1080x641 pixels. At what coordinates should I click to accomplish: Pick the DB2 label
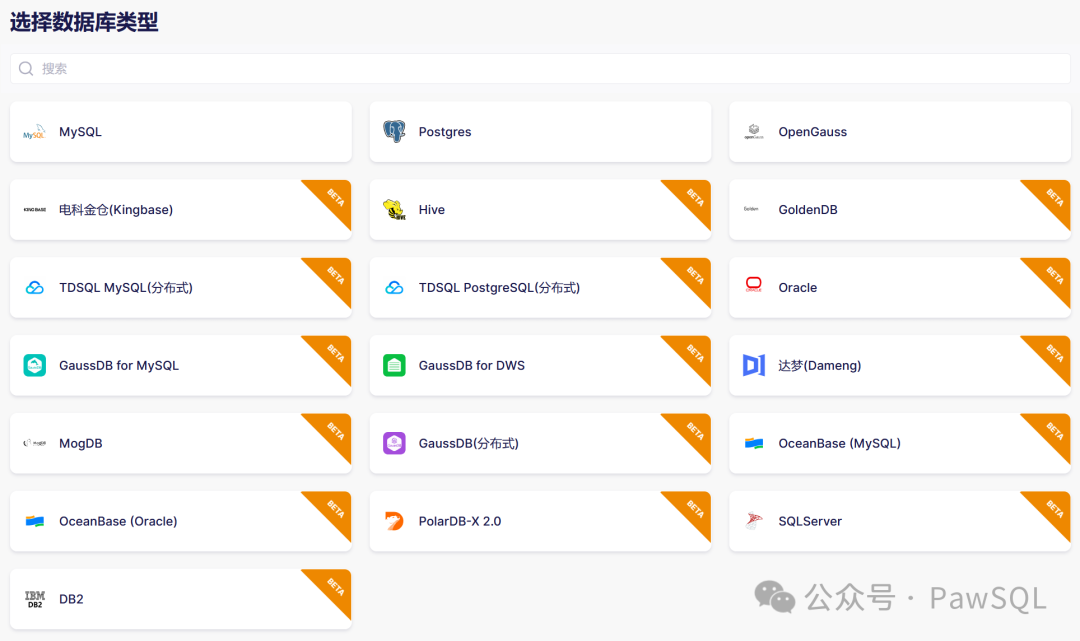pyautogui.click(x=71, y=599)
